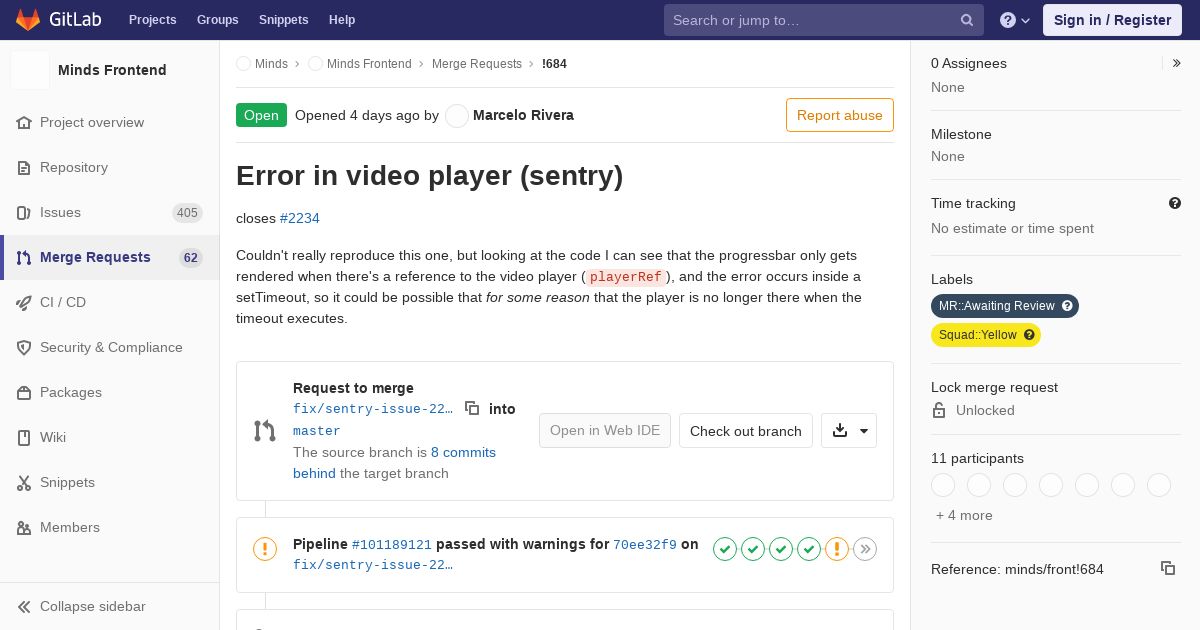Open Project overview in sidebar
This screenshot has height=630, width=1200.
[110, 122]
